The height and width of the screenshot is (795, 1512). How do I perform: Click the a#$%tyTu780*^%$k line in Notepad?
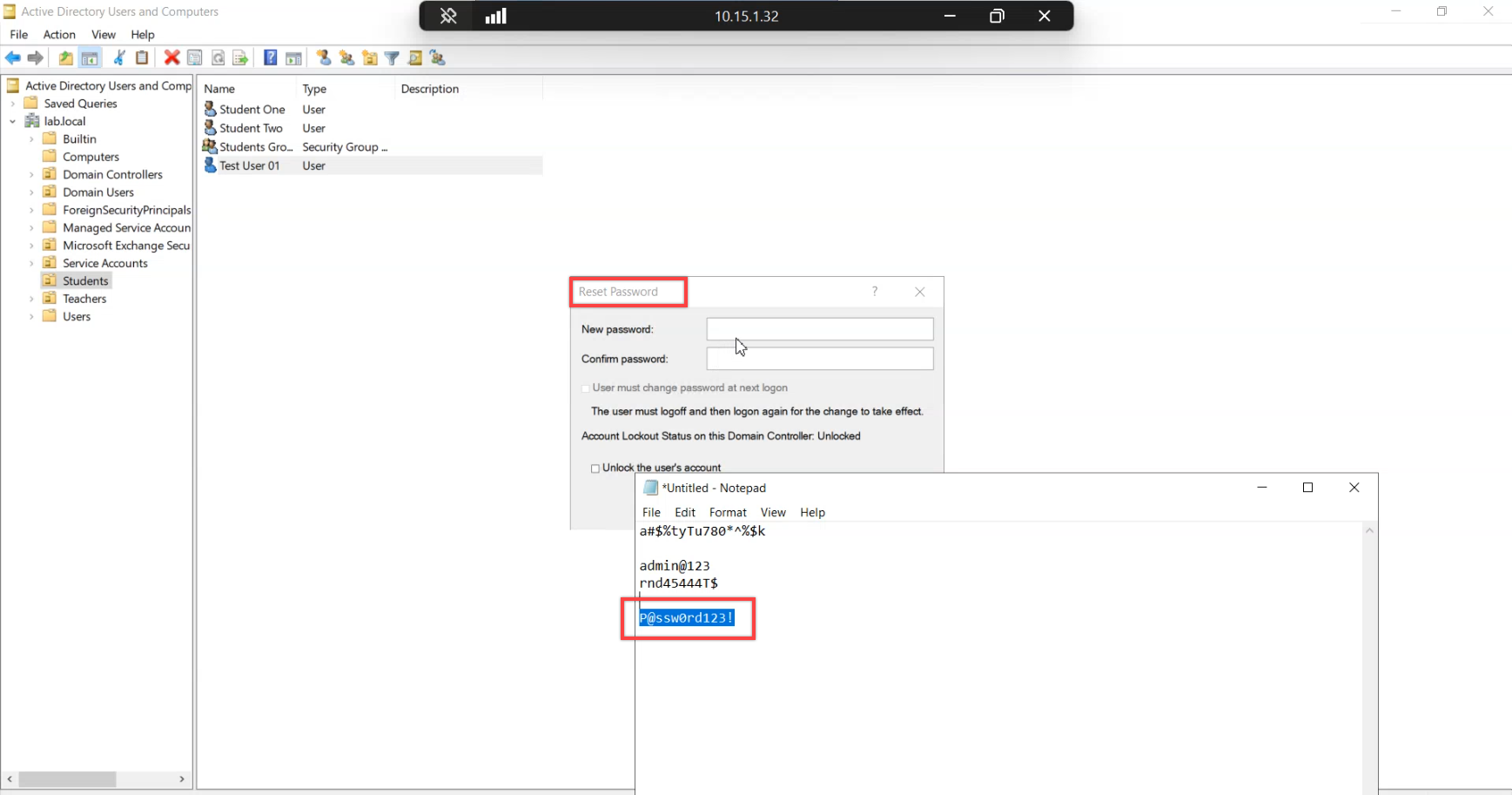tap(702, 531)
